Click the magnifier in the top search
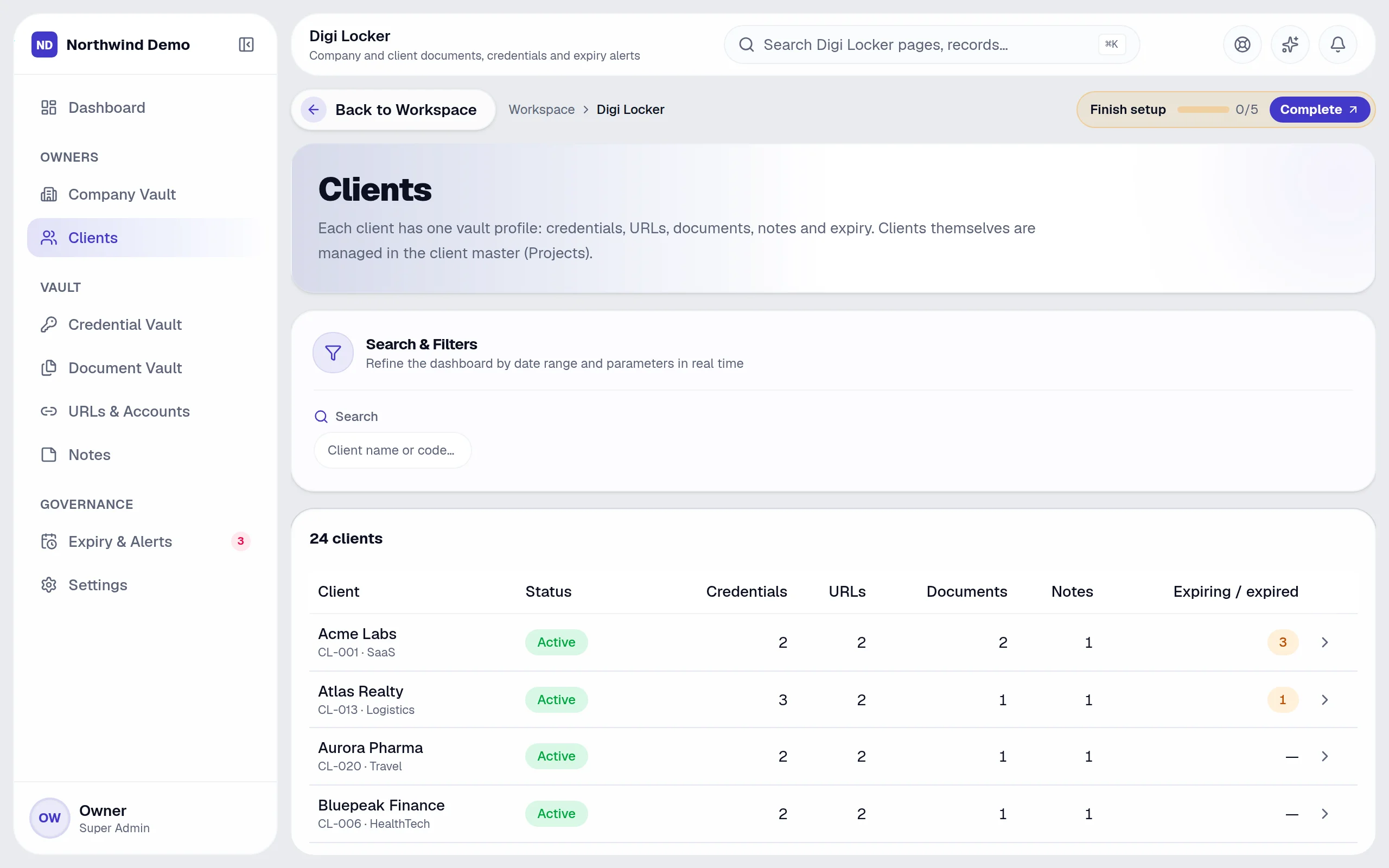The width and height of the screenshot is (1389, 868). tap(746, 44)
